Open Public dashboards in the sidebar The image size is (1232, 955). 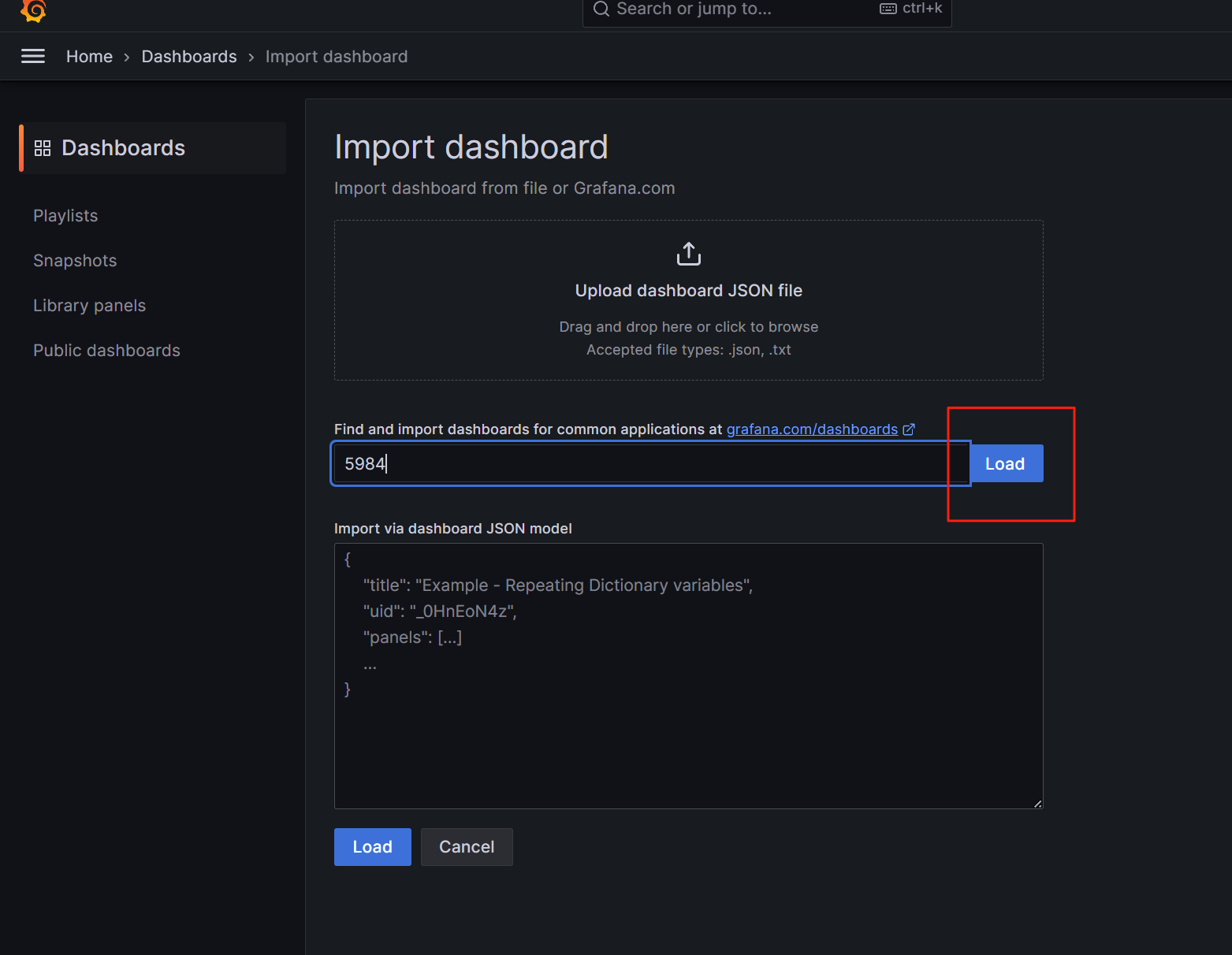coord(106,351)
